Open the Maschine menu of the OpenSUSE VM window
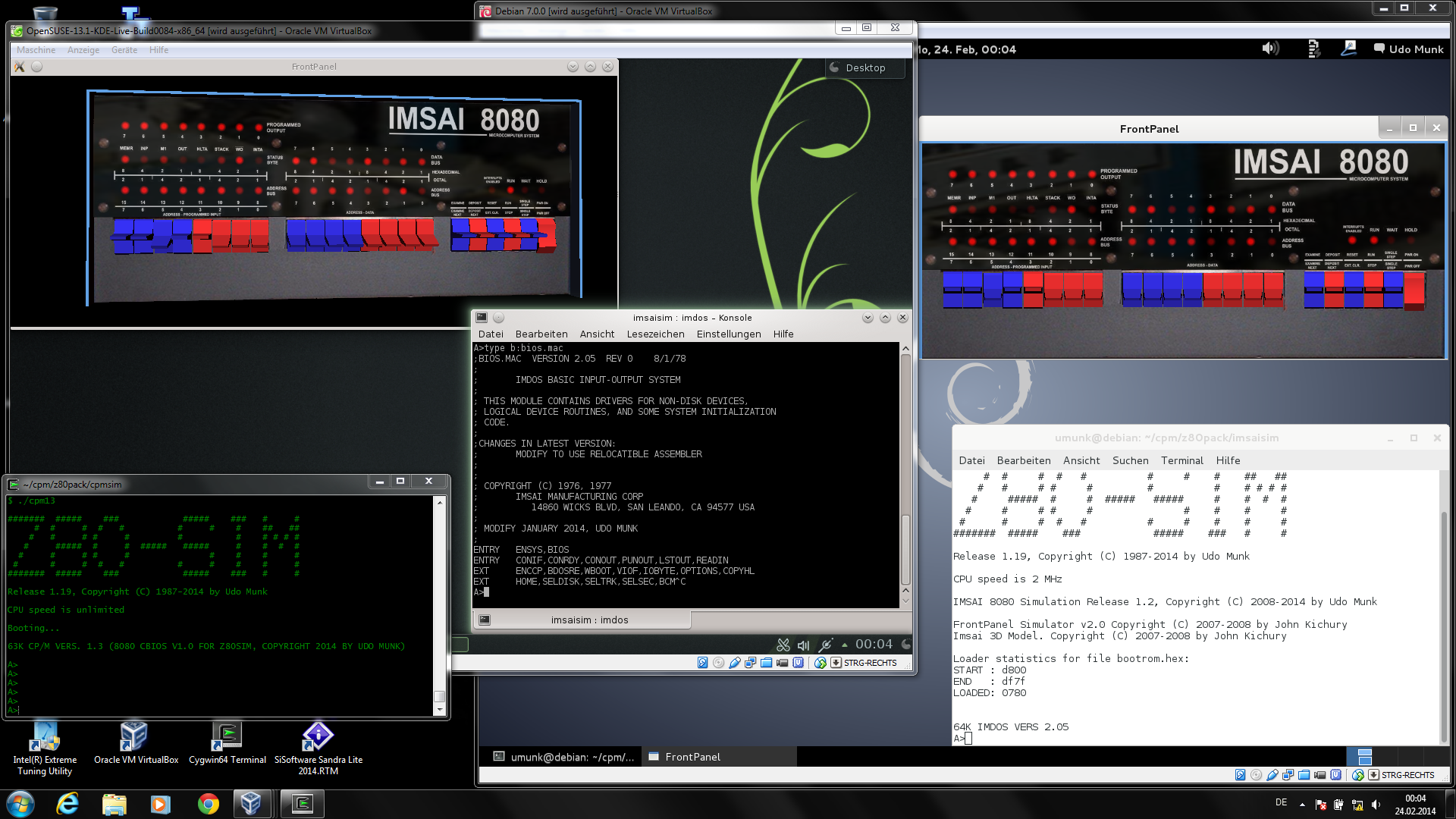Viewport: 1456px width, 819px height. [x=35, y=50]
